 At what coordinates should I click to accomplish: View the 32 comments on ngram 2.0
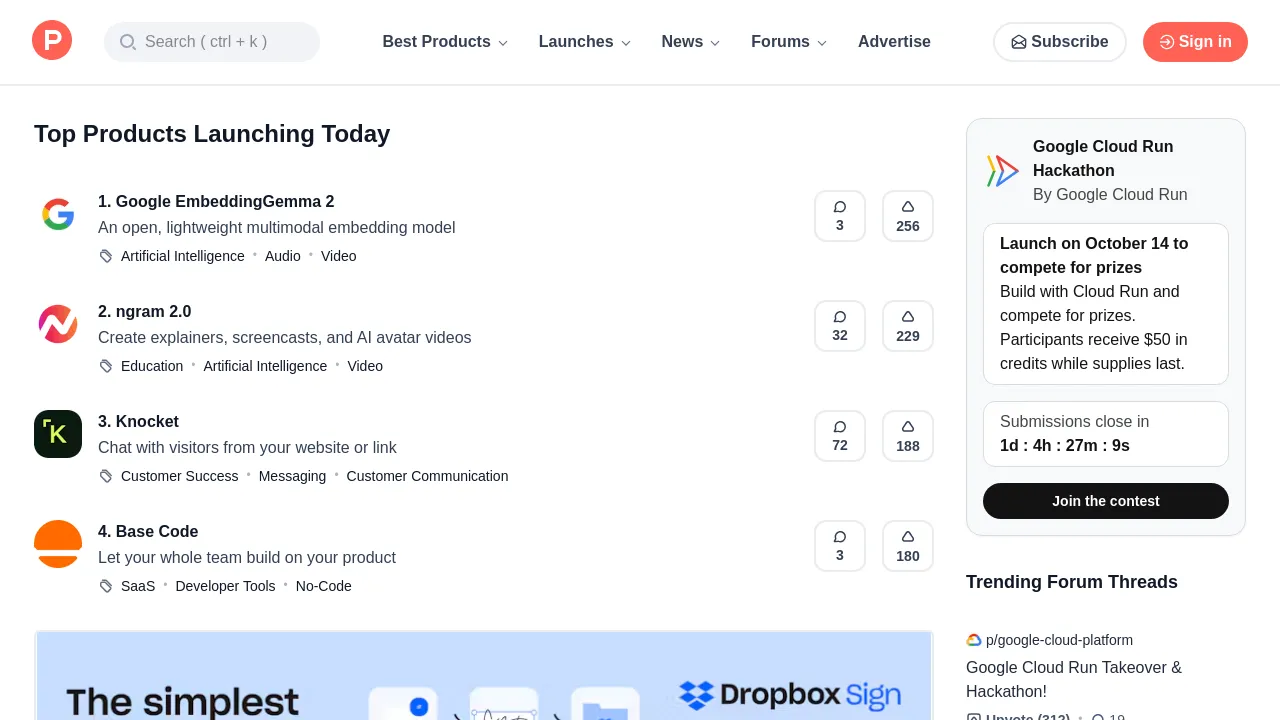click(840, 326)
